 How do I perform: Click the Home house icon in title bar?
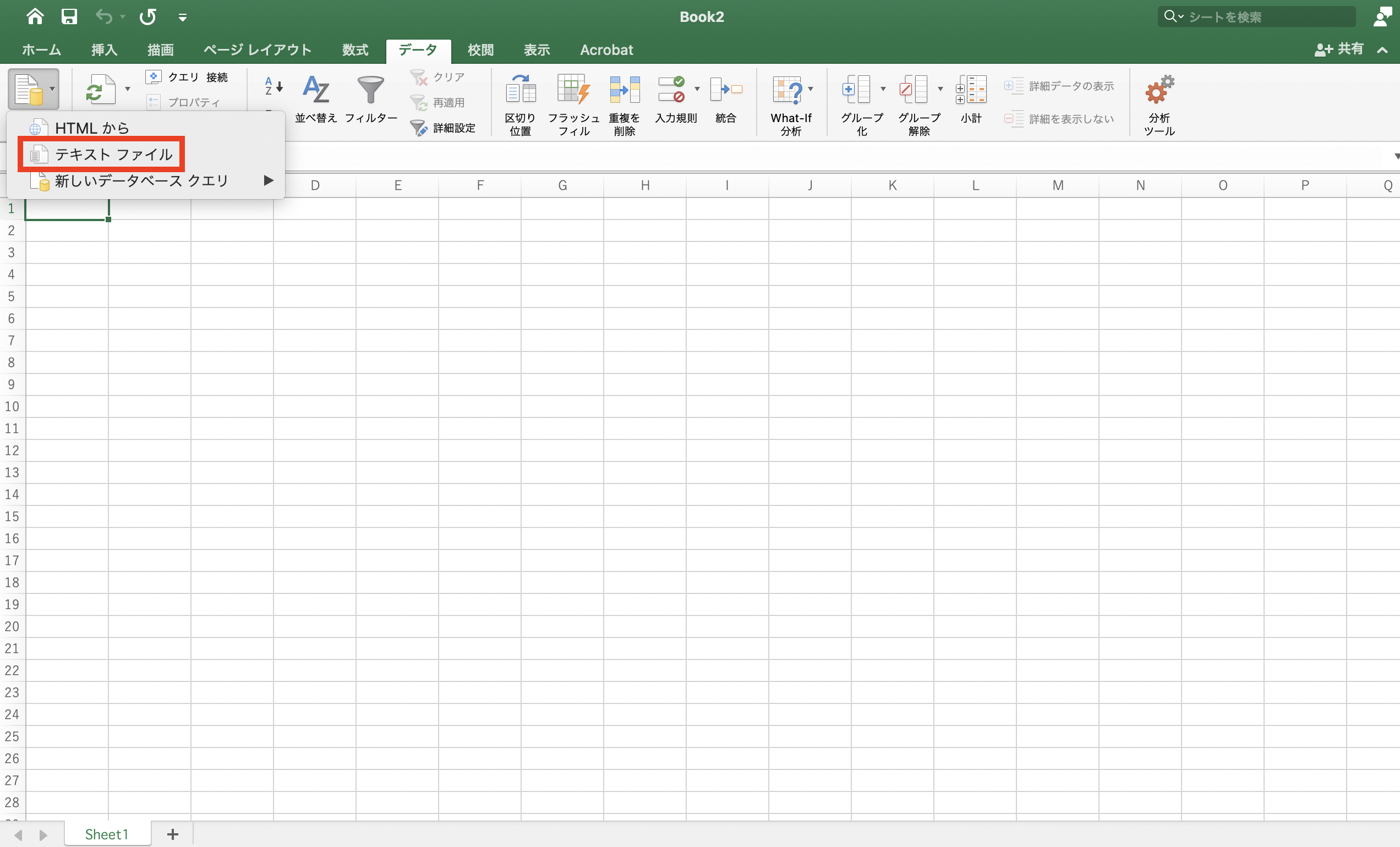click(x=35, y=16)
